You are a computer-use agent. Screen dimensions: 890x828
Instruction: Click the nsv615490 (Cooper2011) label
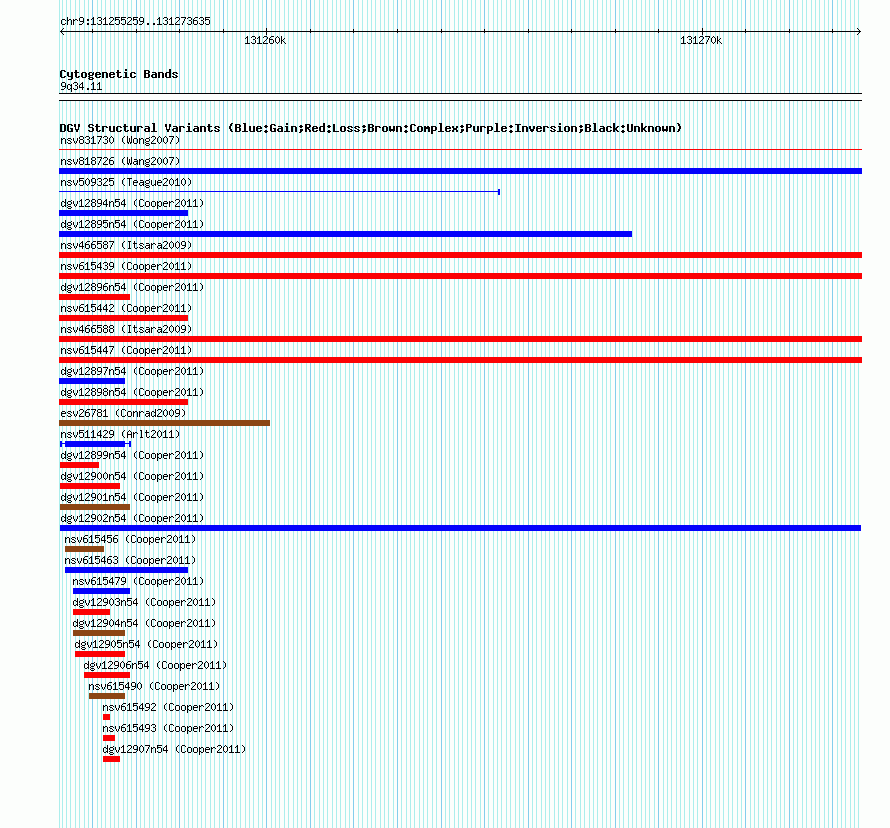[x=154, y=686]
